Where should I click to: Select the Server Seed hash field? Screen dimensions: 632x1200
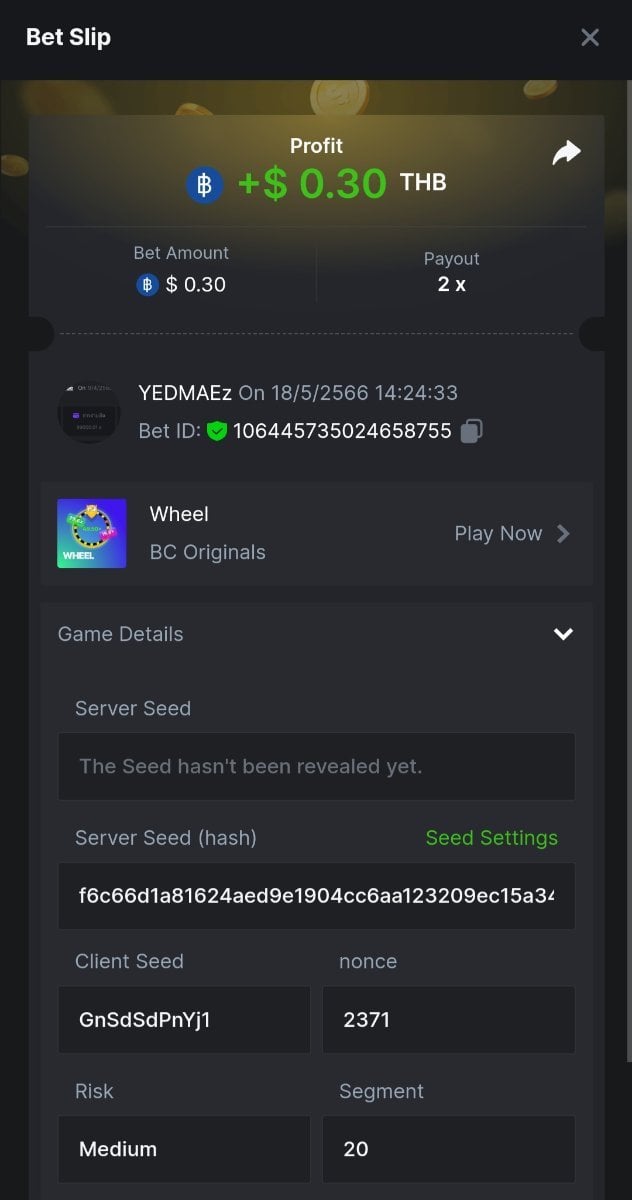[x=316, y=895]
